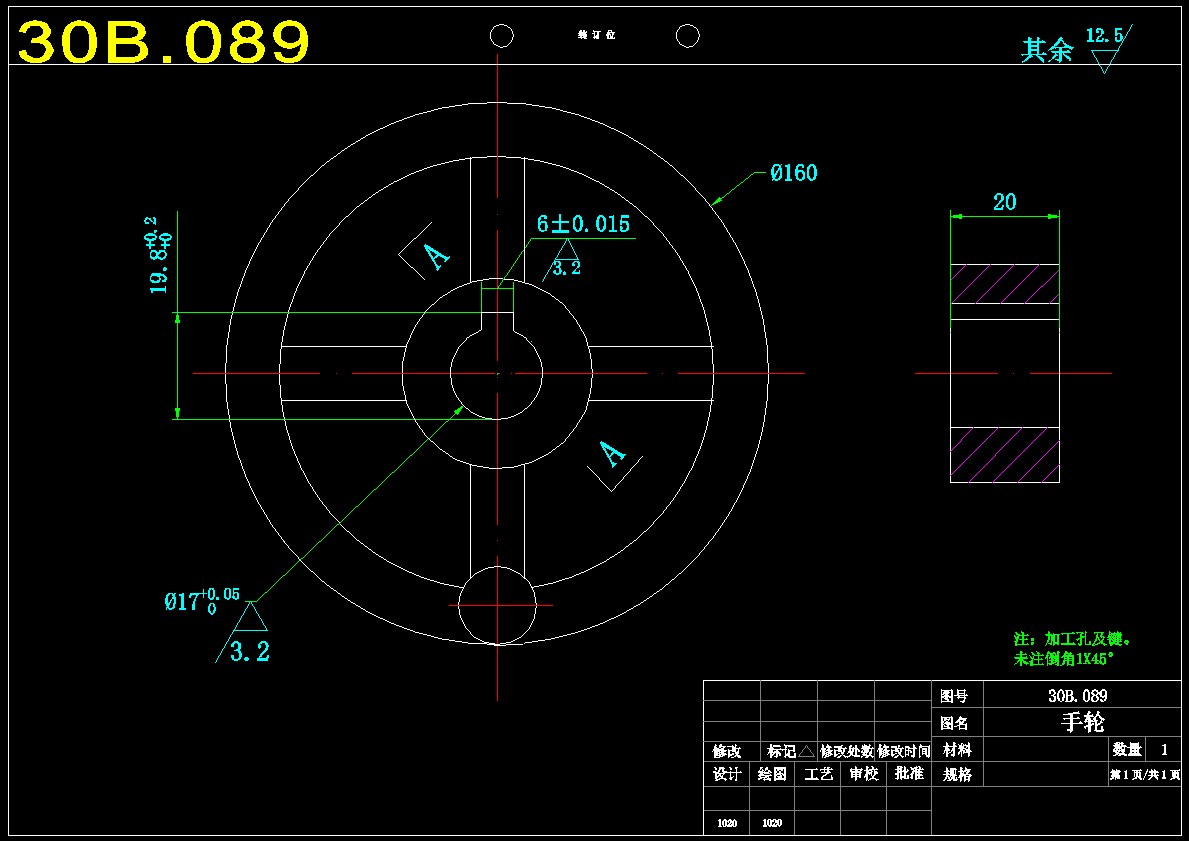Image resolution: width=1189 pixels, height=841 pixels.
Task: Select the 20 width dimension of section view
Action: 1005,202
